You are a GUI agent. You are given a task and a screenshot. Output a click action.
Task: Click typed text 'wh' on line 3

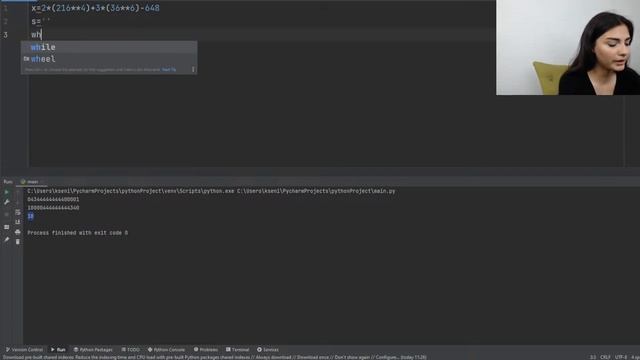pos(36,35)
